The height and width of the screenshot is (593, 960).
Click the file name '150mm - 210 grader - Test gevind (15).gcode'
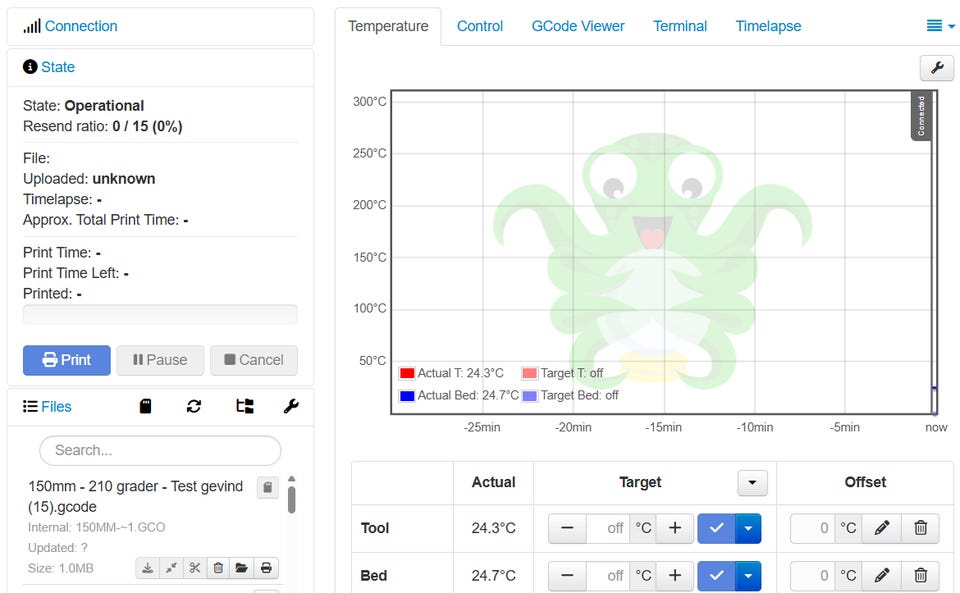135,497
